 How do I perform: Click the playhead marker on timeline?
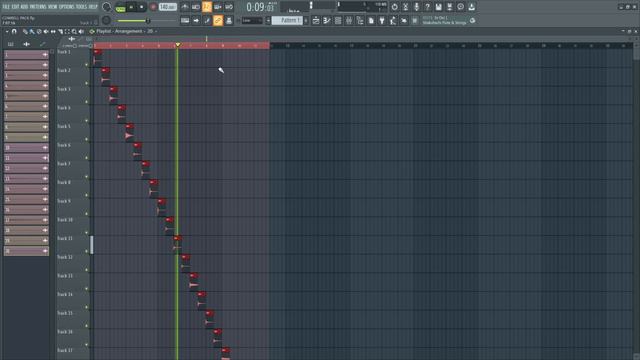[x=178, y=44]
